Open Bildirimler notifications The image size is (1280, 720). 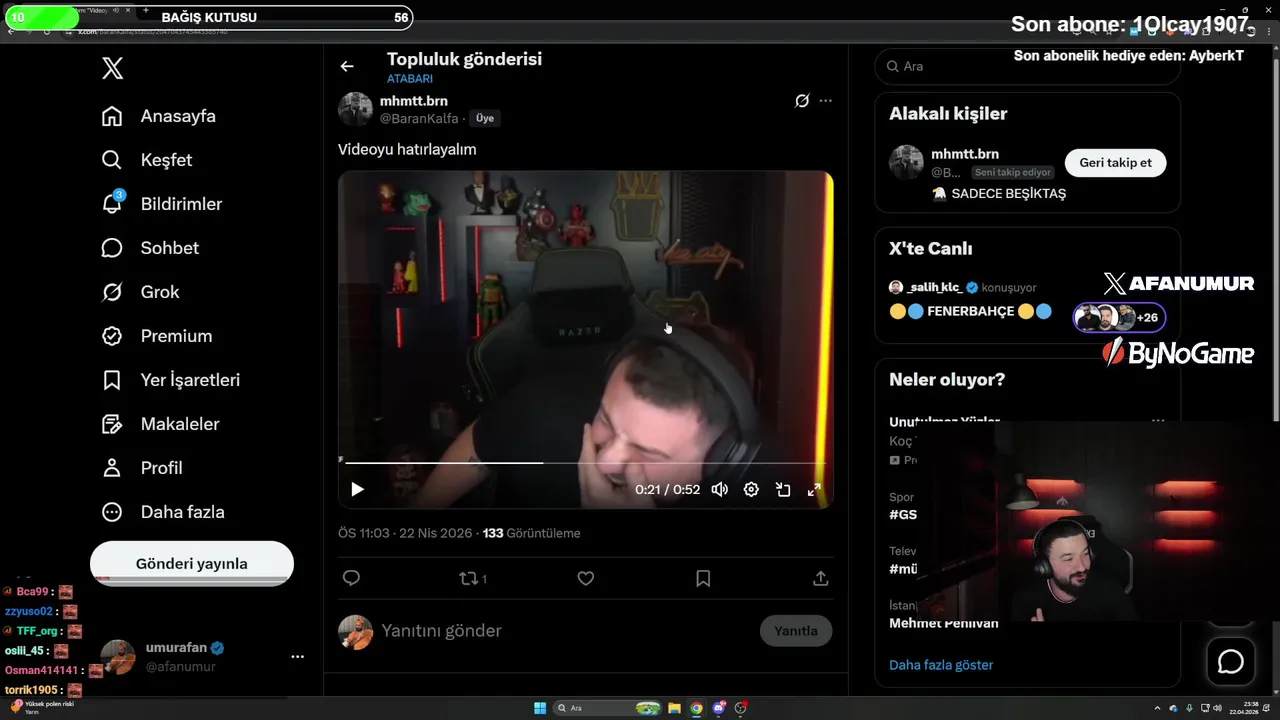pos(162,204)
